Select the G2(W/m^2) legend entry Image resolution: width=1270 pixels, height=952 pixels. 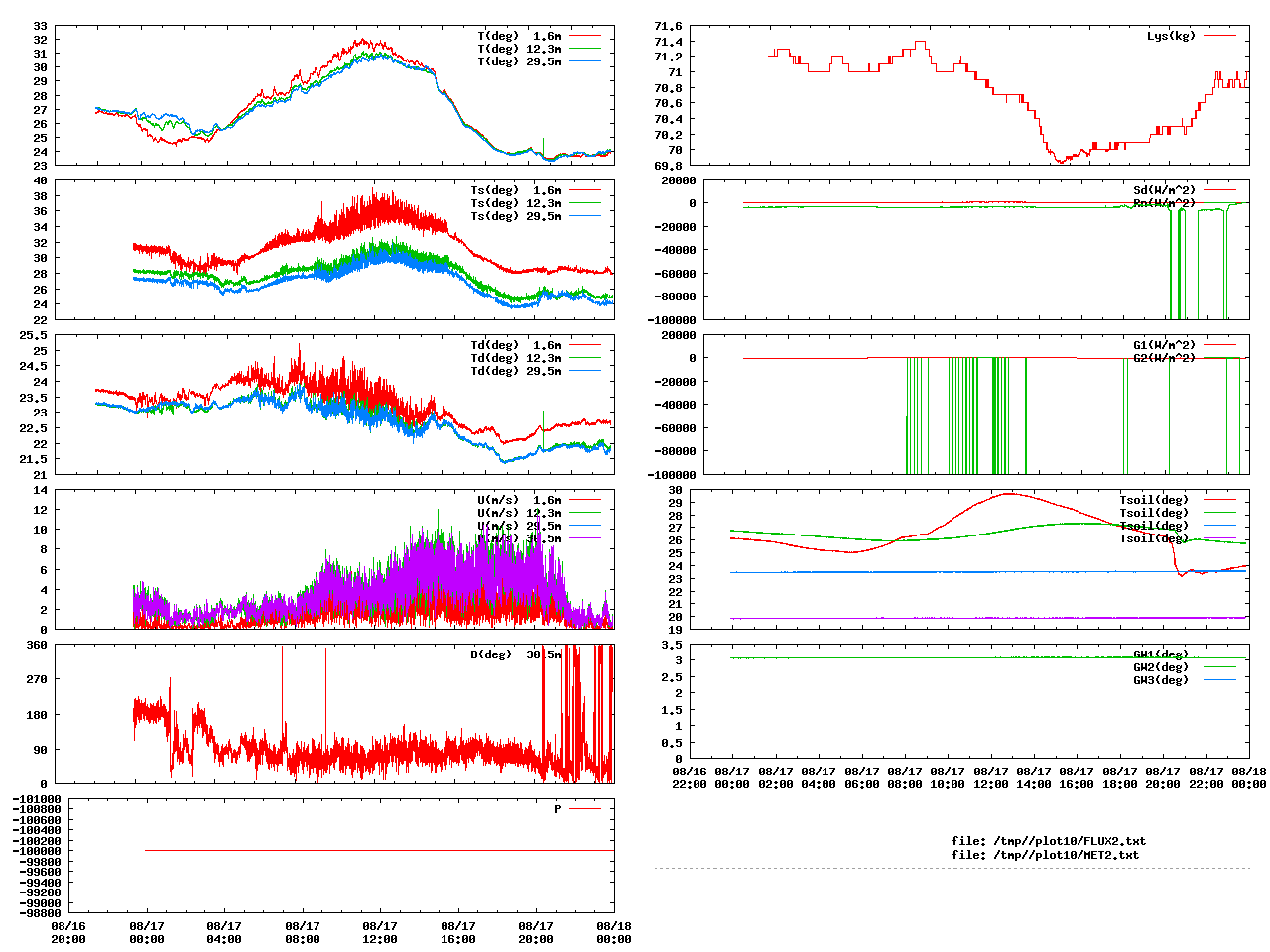click(1165, 358)
